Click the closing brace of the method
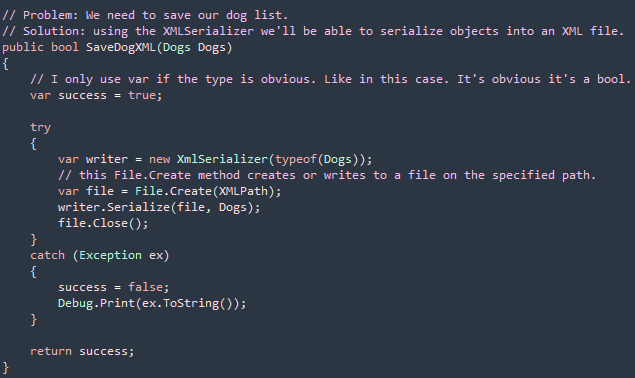635x378 pixels. coord(6,367)
